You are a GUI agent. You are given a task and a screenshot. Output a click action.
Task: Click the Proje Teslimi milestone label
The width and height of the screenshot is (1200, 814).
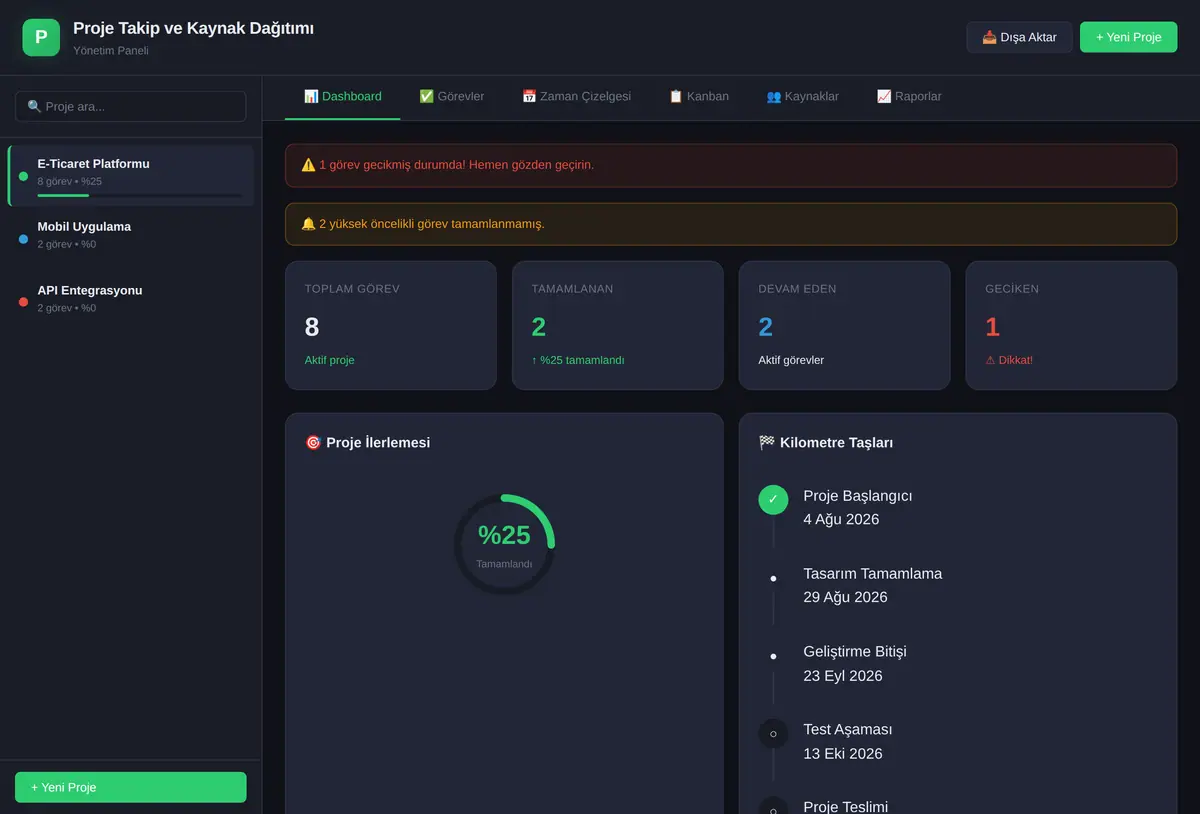tap(845, 806)
